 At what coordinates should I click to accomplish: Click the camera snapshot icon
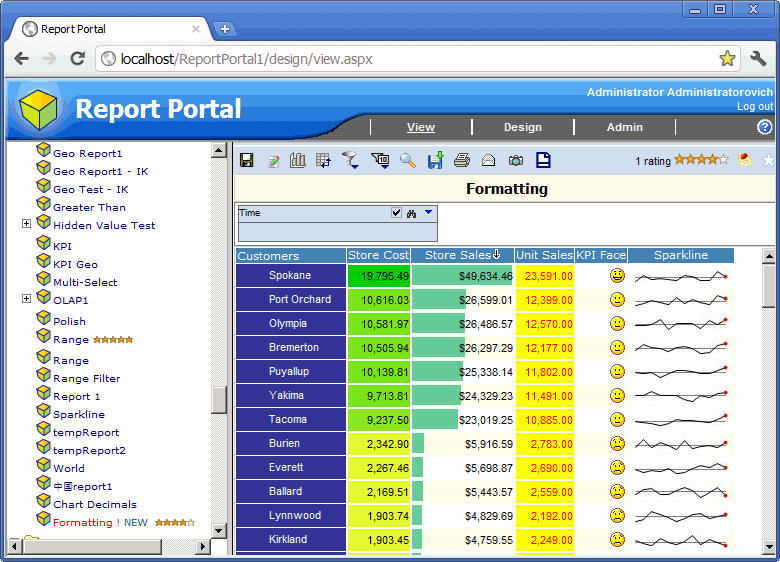pos(515,160)
